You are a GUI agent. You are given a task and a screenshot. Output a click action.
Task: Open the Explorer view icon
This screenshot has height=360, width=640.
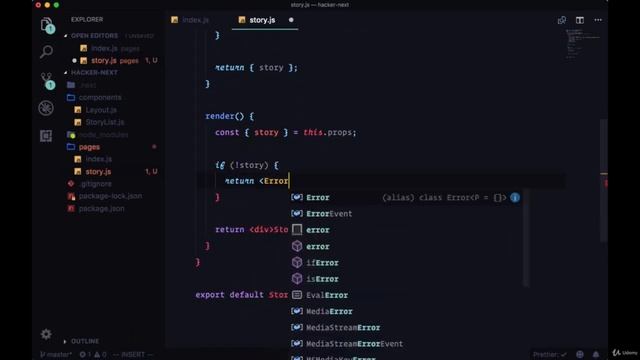[47, 25]
